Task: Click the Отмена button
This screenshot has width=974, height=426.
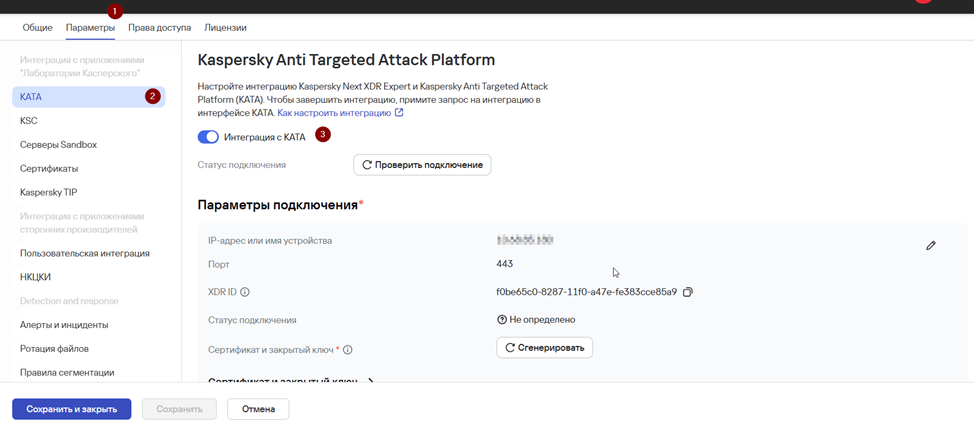Action: pyautogui.click(x=258, y=409)
